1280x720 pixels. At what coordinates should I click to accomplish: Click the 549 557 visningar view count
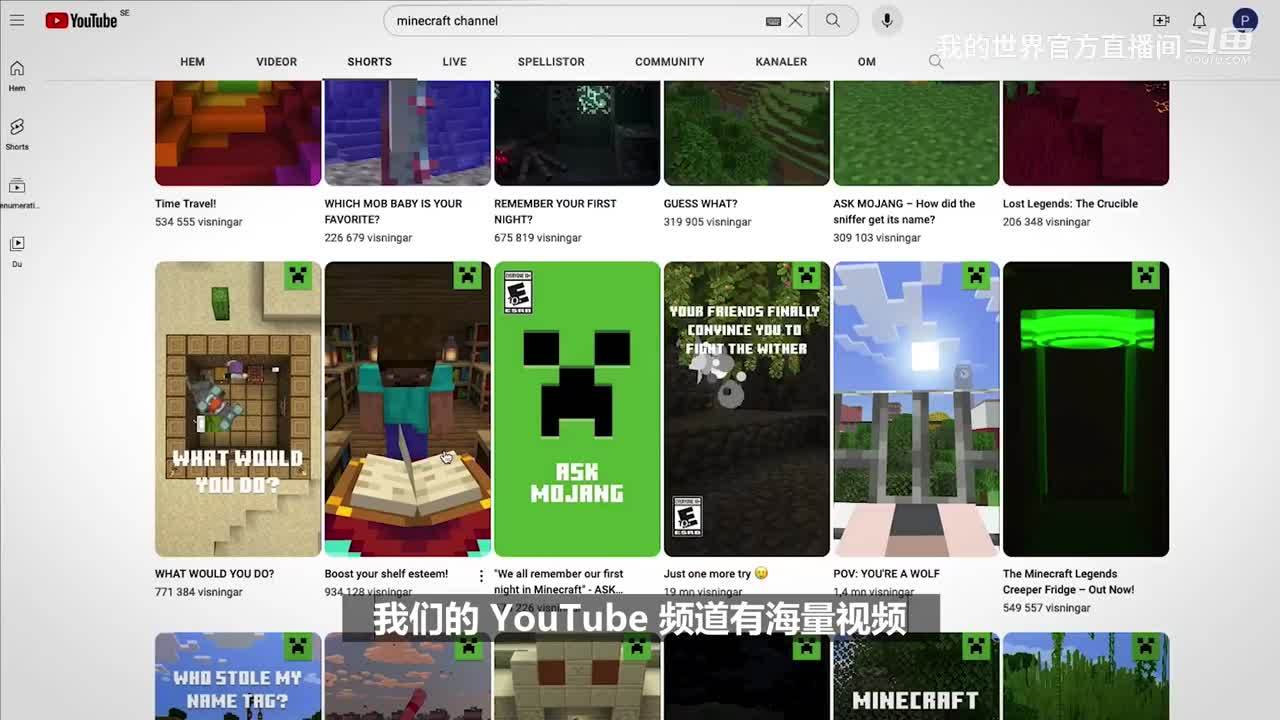point(1047,608)
